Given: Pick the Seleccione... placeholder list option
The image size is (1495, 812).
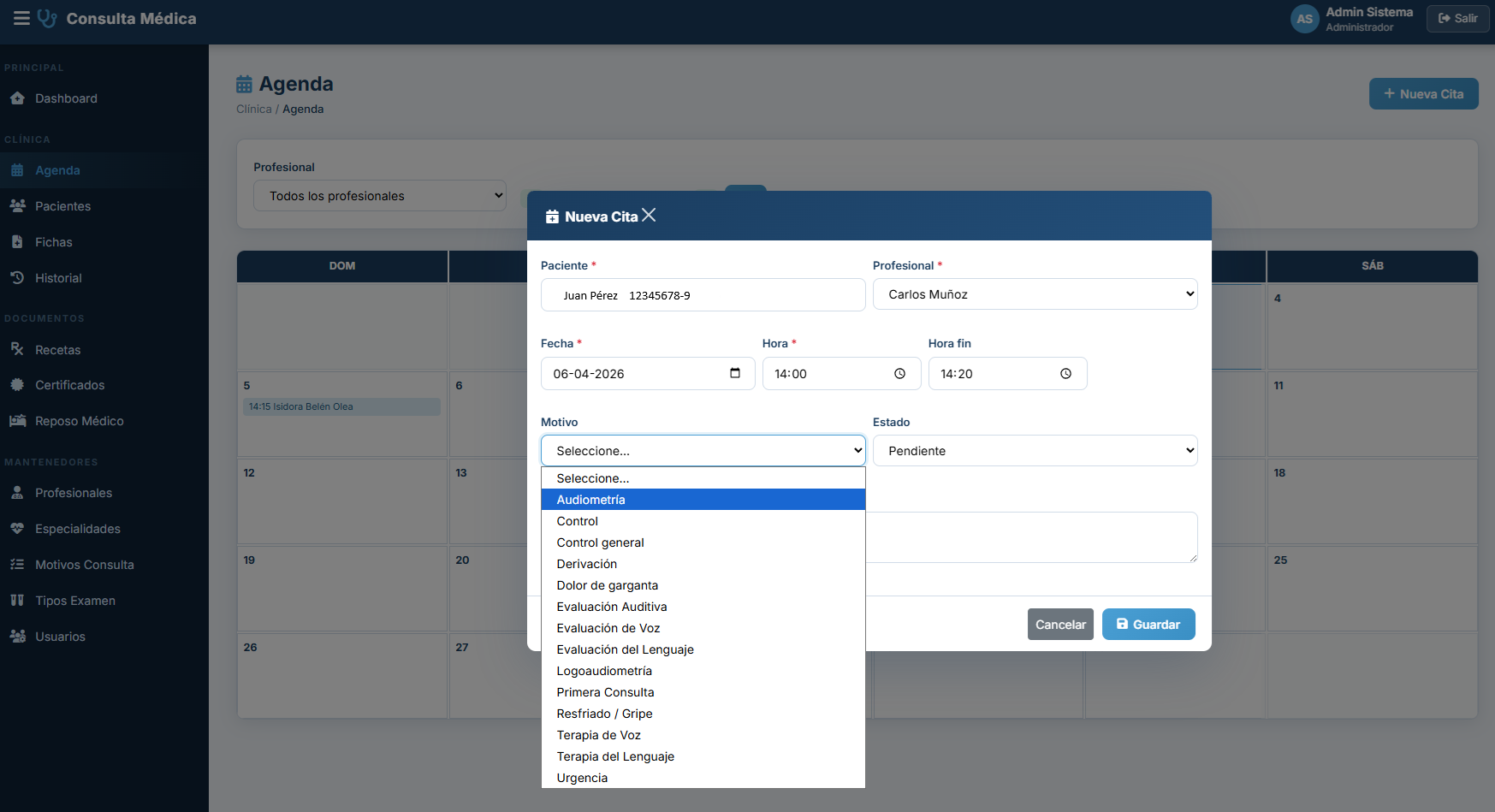Looking at the screenshot, I should 703,478.
